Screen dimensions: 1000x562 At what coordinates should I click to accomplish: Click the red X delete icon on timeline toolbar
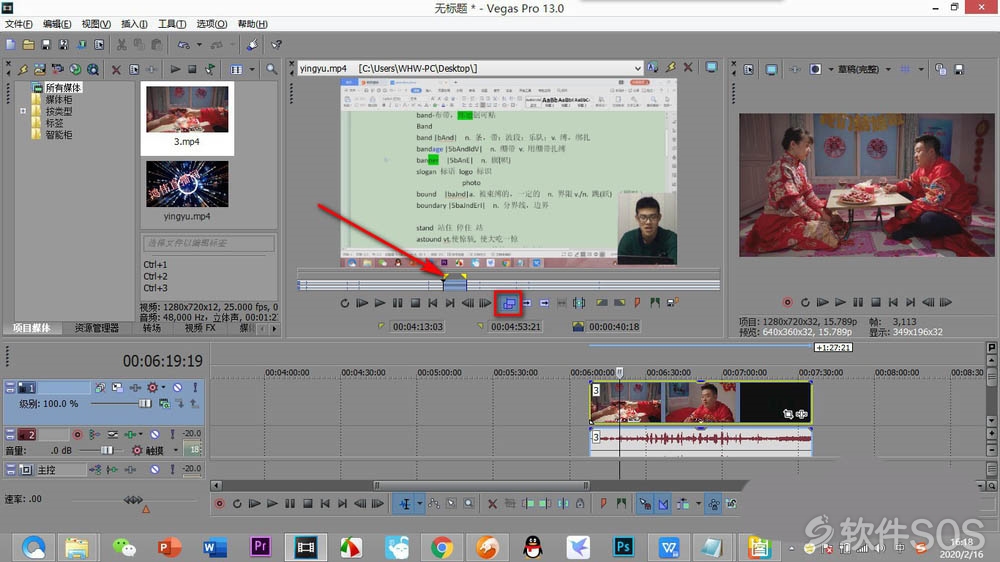tap(492, 504)
